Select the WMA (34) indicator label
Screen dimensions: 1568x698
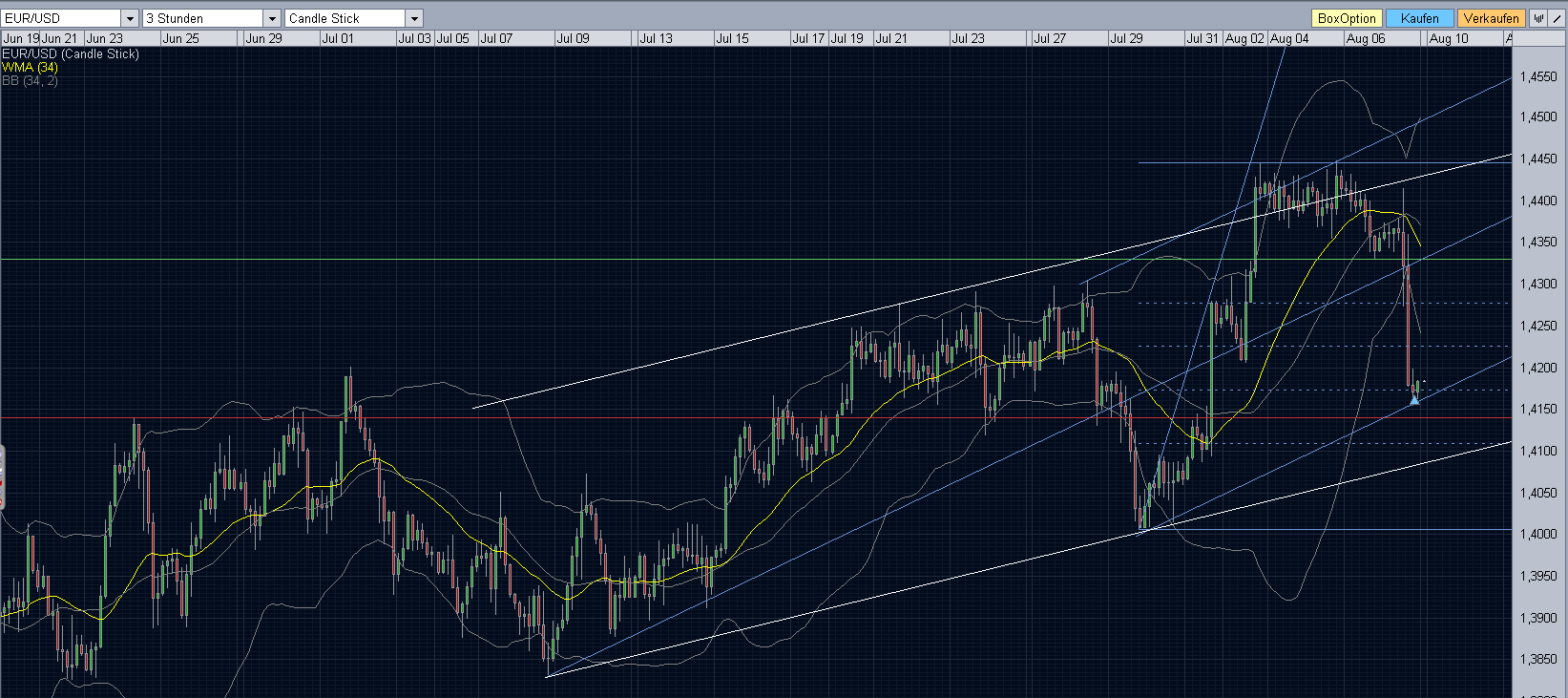(30, 68)
